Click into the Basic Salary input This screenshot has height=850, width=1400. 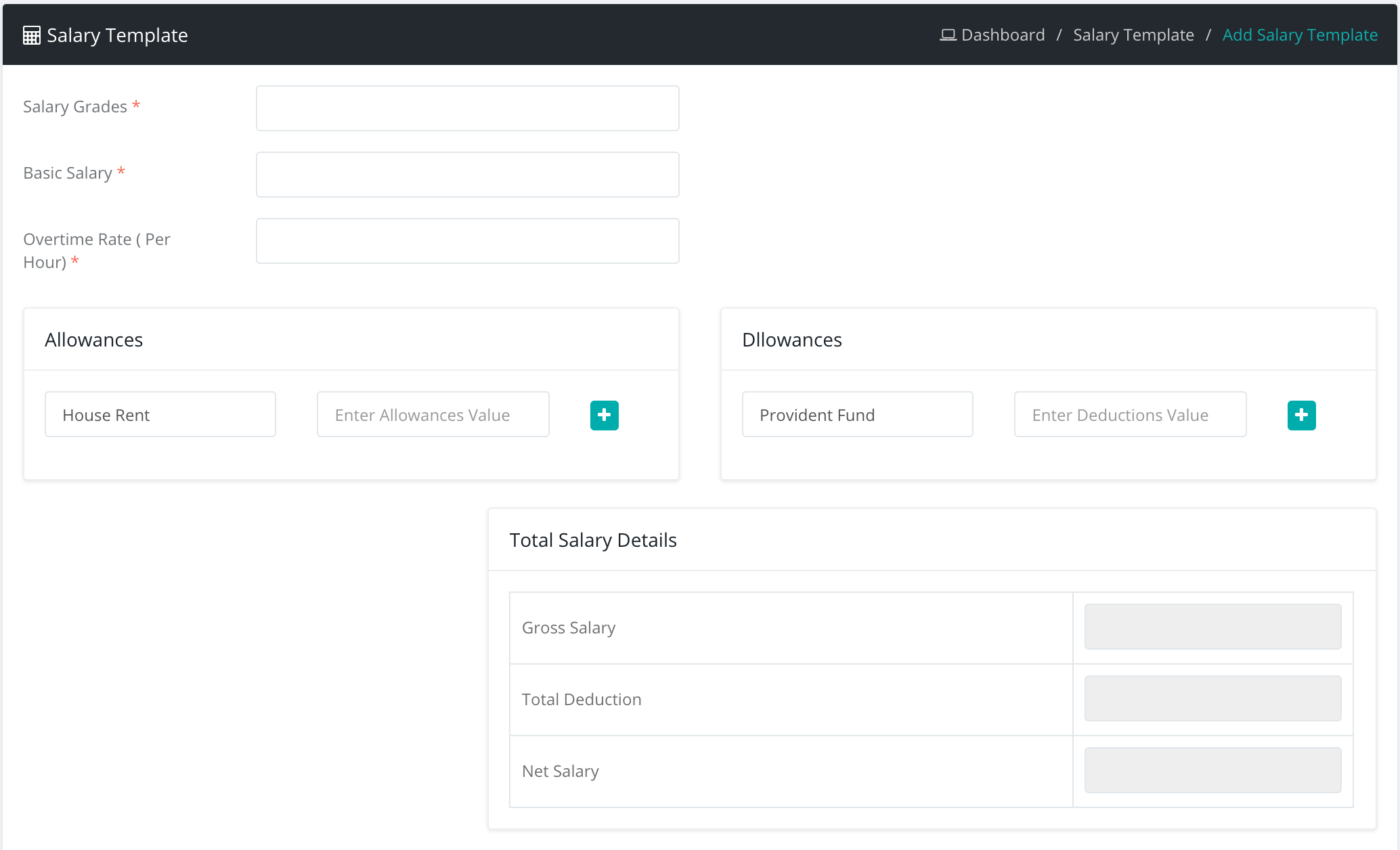tap(467, 175)
